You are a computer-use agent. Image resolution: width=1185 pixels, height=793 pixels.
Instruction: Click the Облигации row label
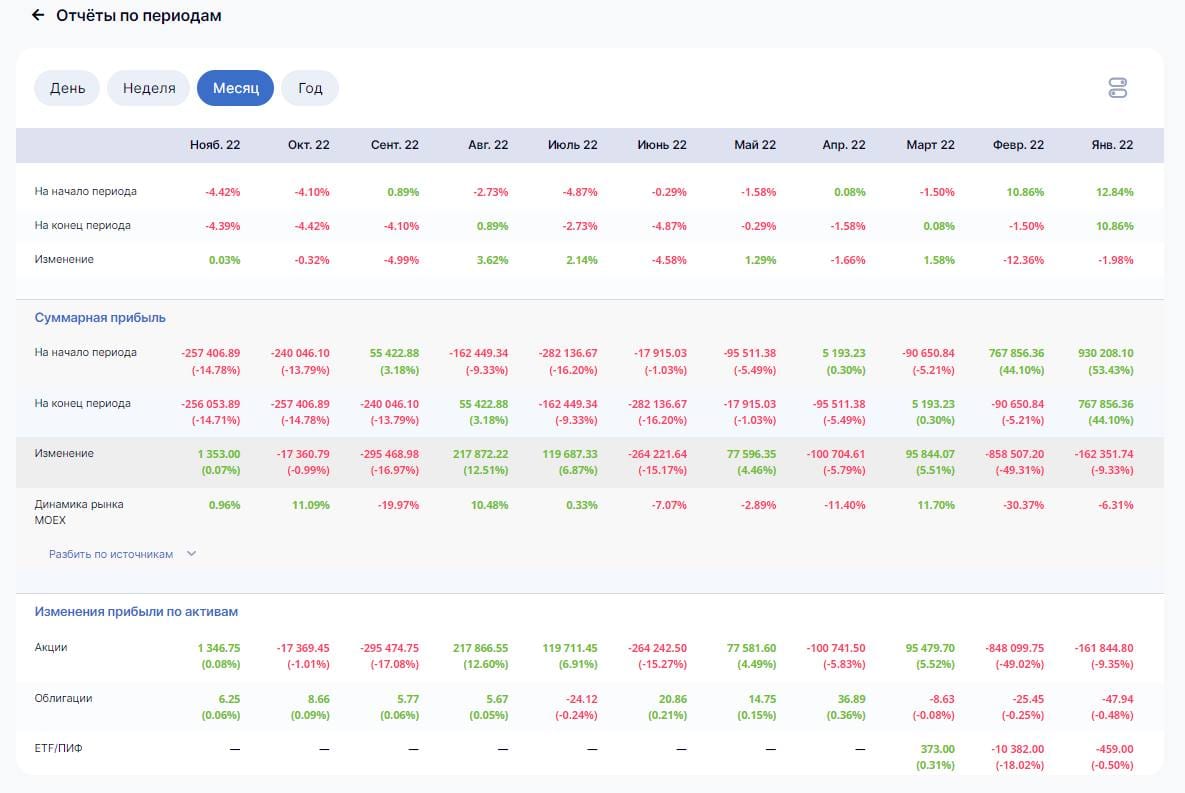63,698
